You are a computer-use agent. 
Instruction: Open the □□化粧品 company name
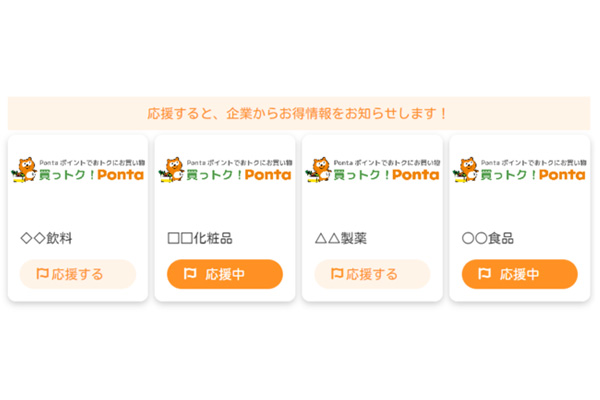[200, 238]
